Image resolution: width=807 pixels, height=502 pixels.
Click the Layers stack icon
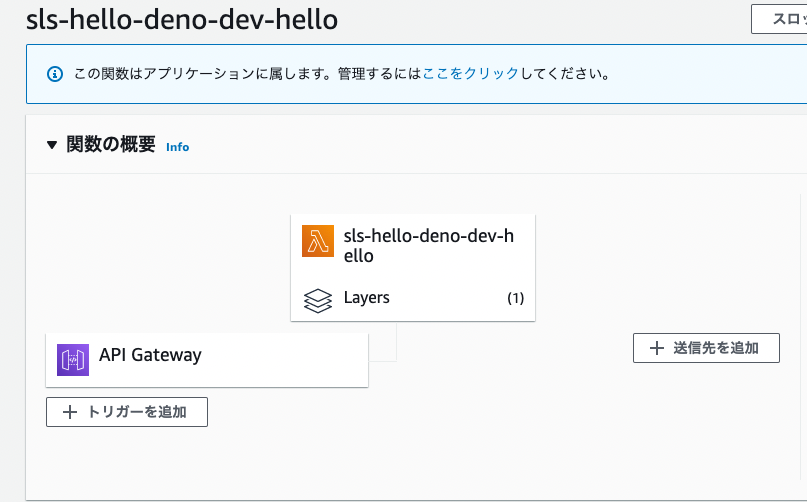318,300
